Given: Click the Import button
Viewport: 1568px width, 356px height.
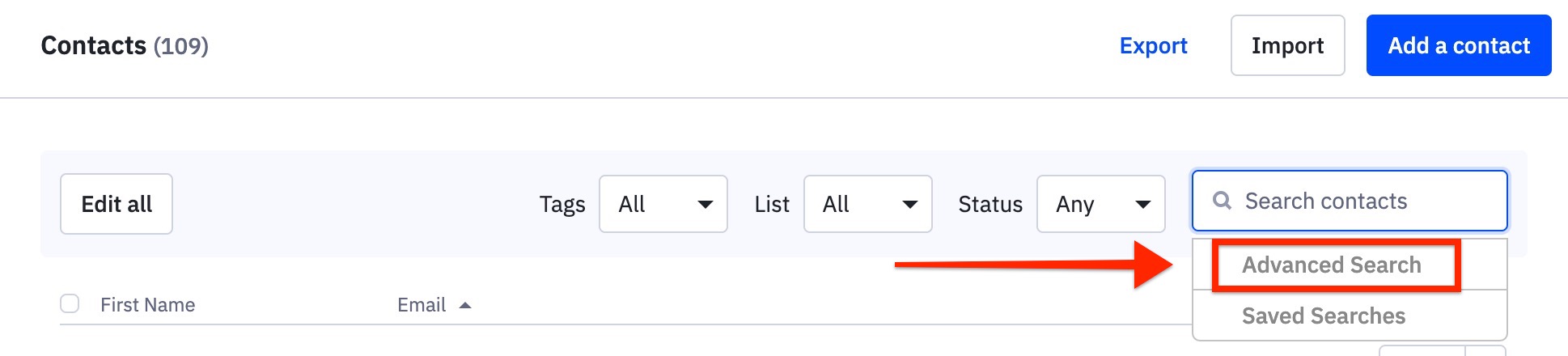Looking at the screenshot, I should [1288, 45].
